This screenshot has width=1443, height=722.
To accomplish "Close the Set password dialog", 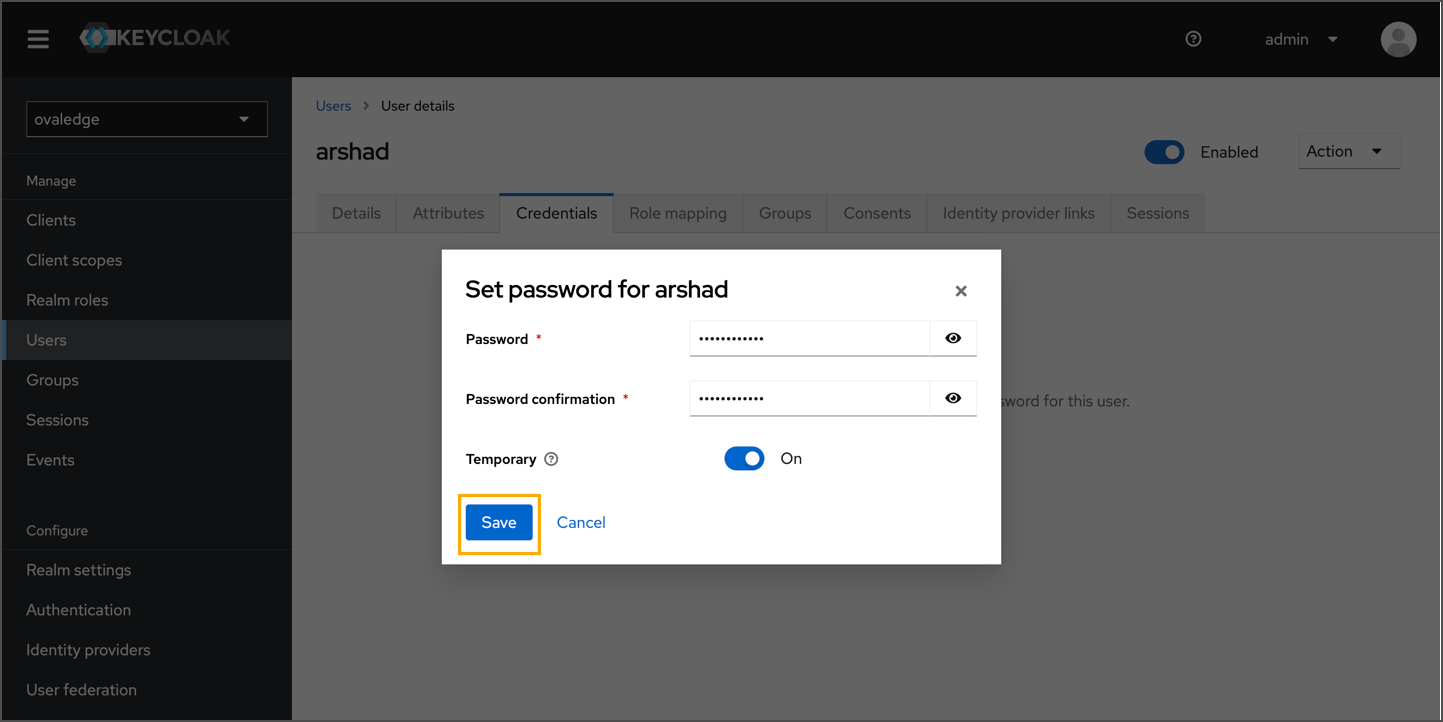I will (x=961, y=291).
